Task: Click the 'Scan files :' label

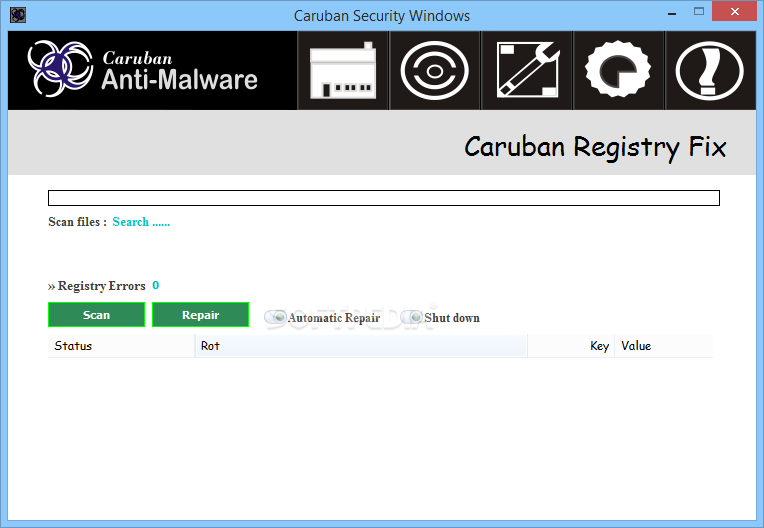Action: click(77, 222)
